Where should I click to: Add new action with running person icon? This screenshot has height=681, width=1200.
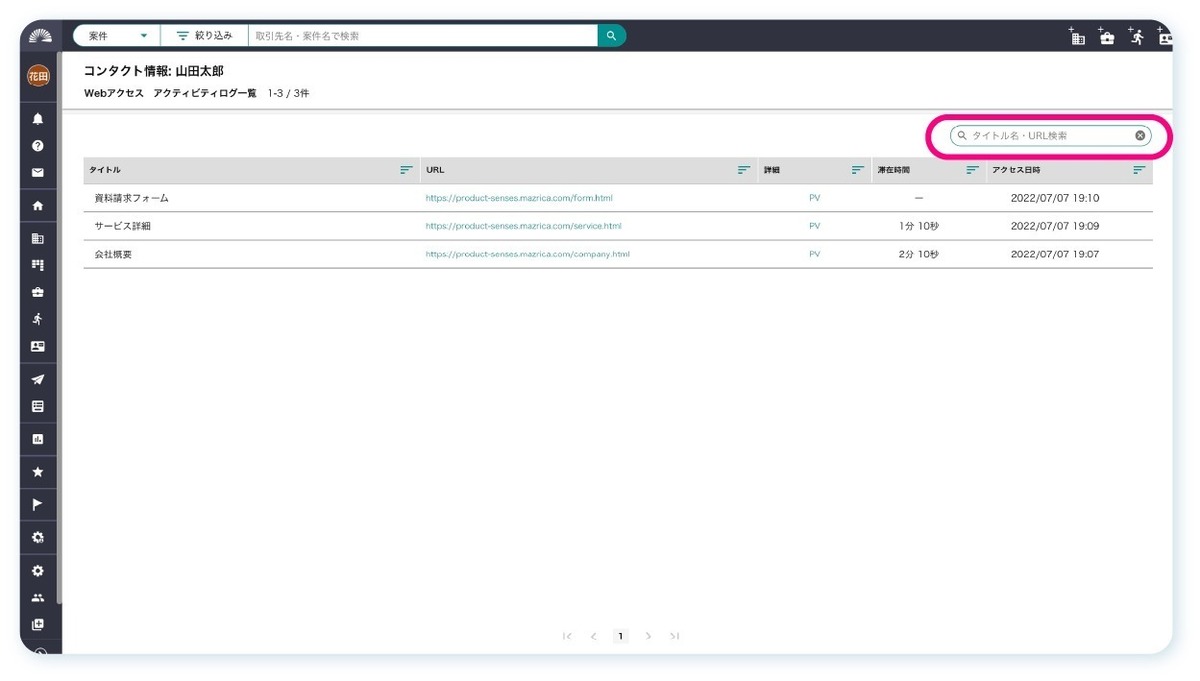(x=1136, y=37)
